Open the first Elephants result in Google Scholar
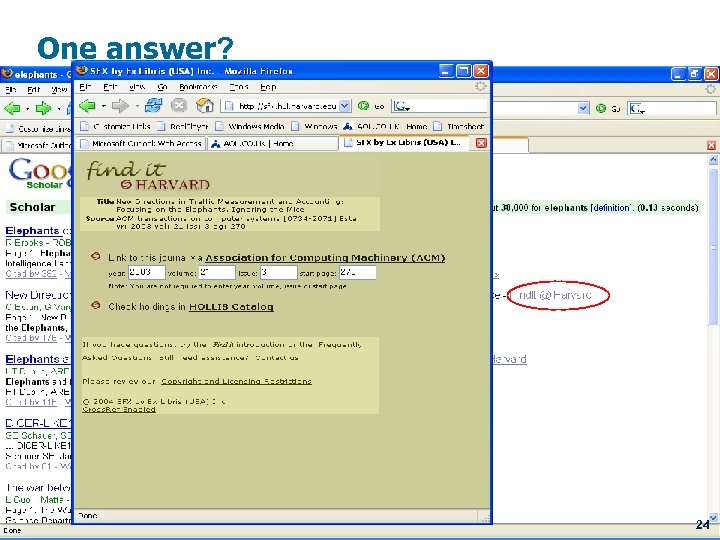 [32, 231]
